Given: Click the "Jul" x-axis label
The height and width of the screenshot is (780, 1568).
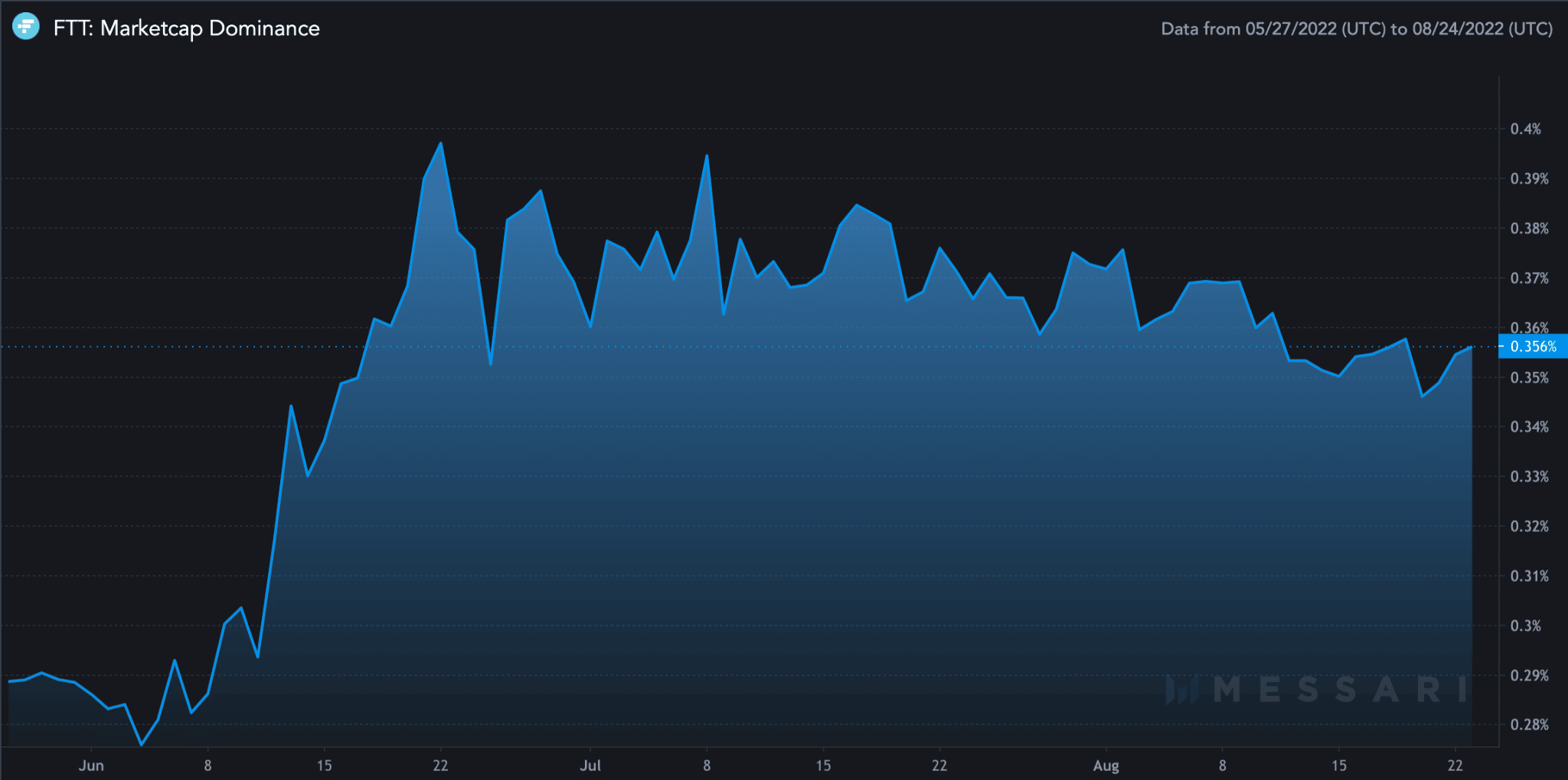Looking at the screenshot, I should tap(590, 765).
